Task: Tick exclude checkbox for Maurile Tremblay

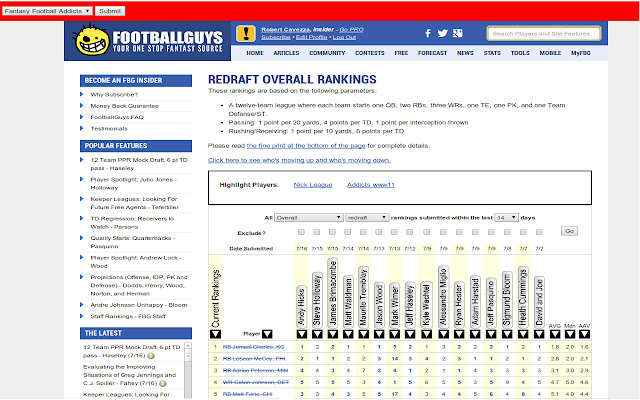Action: [363, 232]
